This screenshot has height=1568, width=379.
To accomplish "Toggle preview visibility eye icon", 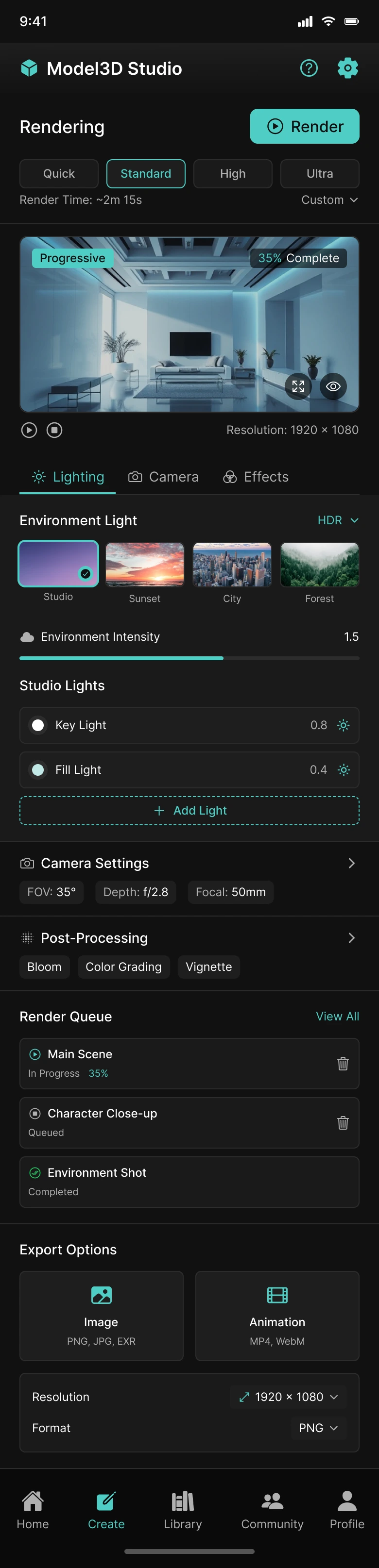I will click(333, 386).
